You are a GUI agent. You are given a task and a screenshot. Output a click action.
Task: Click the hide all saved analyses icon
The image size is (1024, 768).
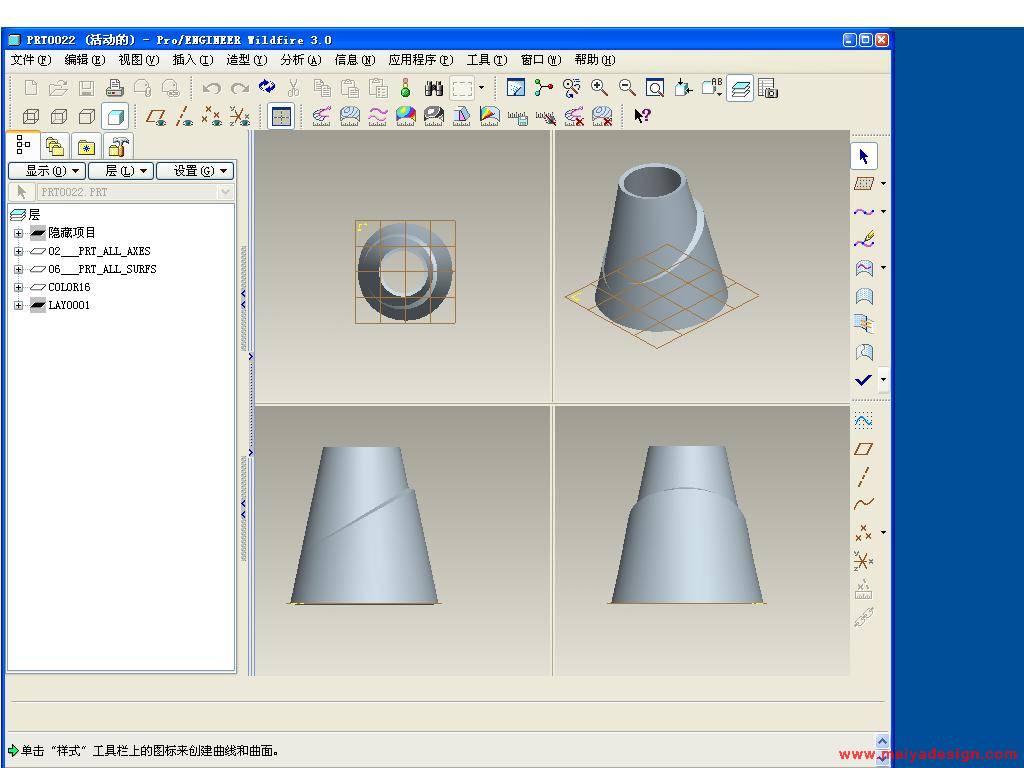pyautogui.click(x=546, y=118)
